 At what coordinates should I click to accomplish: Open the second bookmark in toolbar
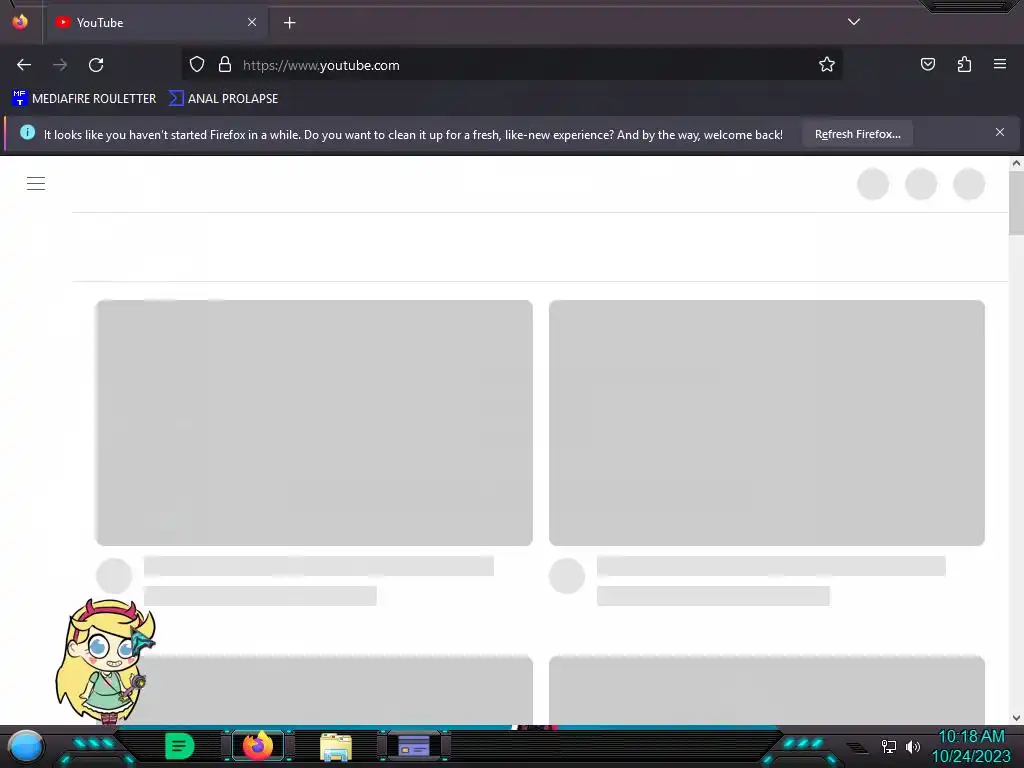(x=223, y=99)
